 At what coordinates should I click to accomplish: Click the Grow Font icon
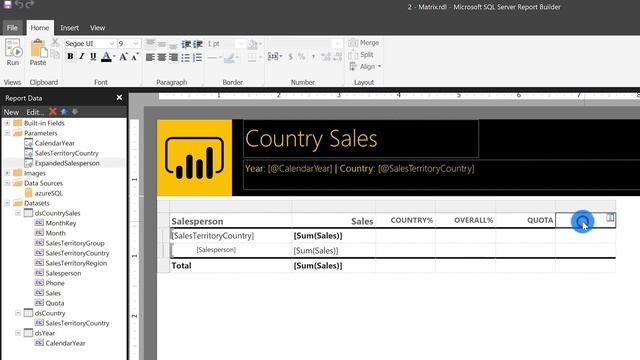[123, 57]
